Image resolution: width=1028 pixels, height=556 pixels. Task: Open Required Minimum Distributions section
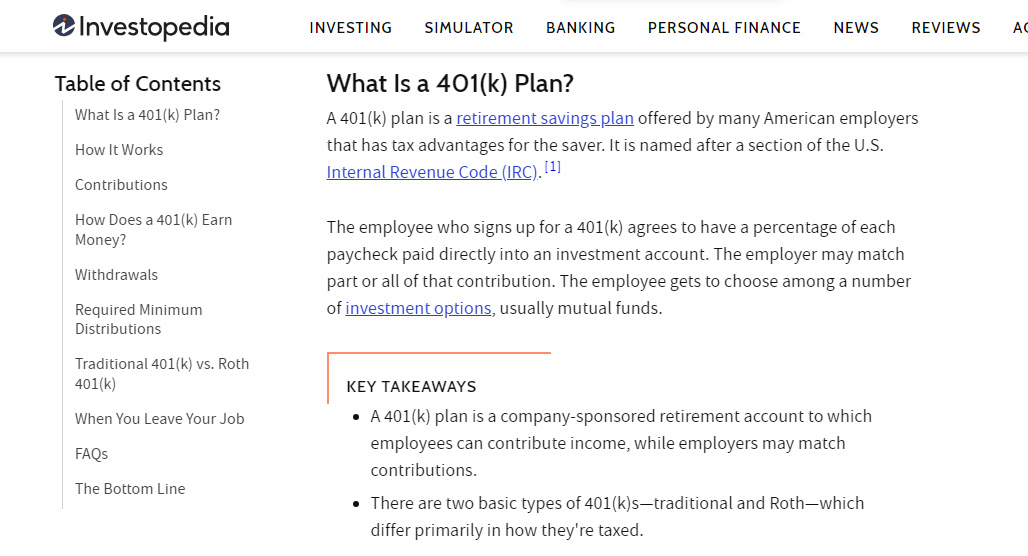[138, 319]
